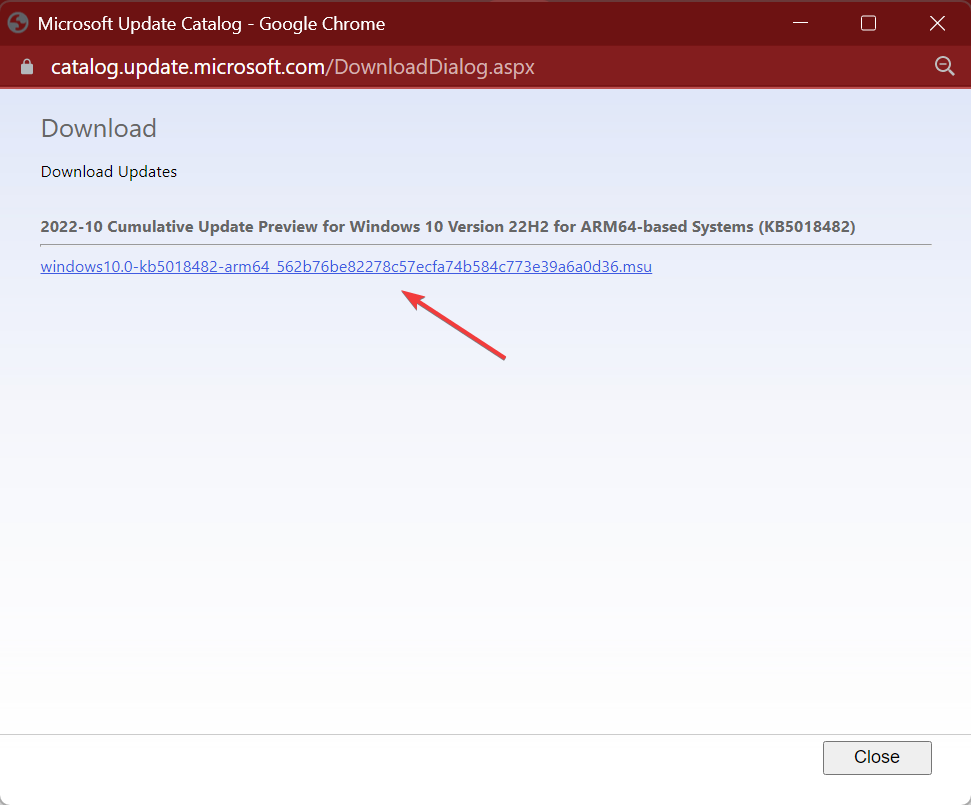Click the catalog.update.microsoft.com address bar URL
This screenshot has width=971, height=805.
coord(292,67)
